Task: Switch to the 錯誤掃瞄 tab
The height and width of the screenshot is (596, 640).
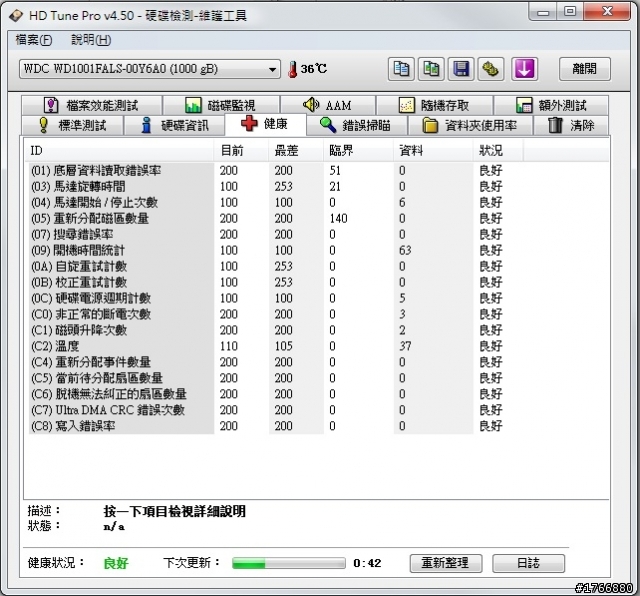Action: (x=356, y=125)
